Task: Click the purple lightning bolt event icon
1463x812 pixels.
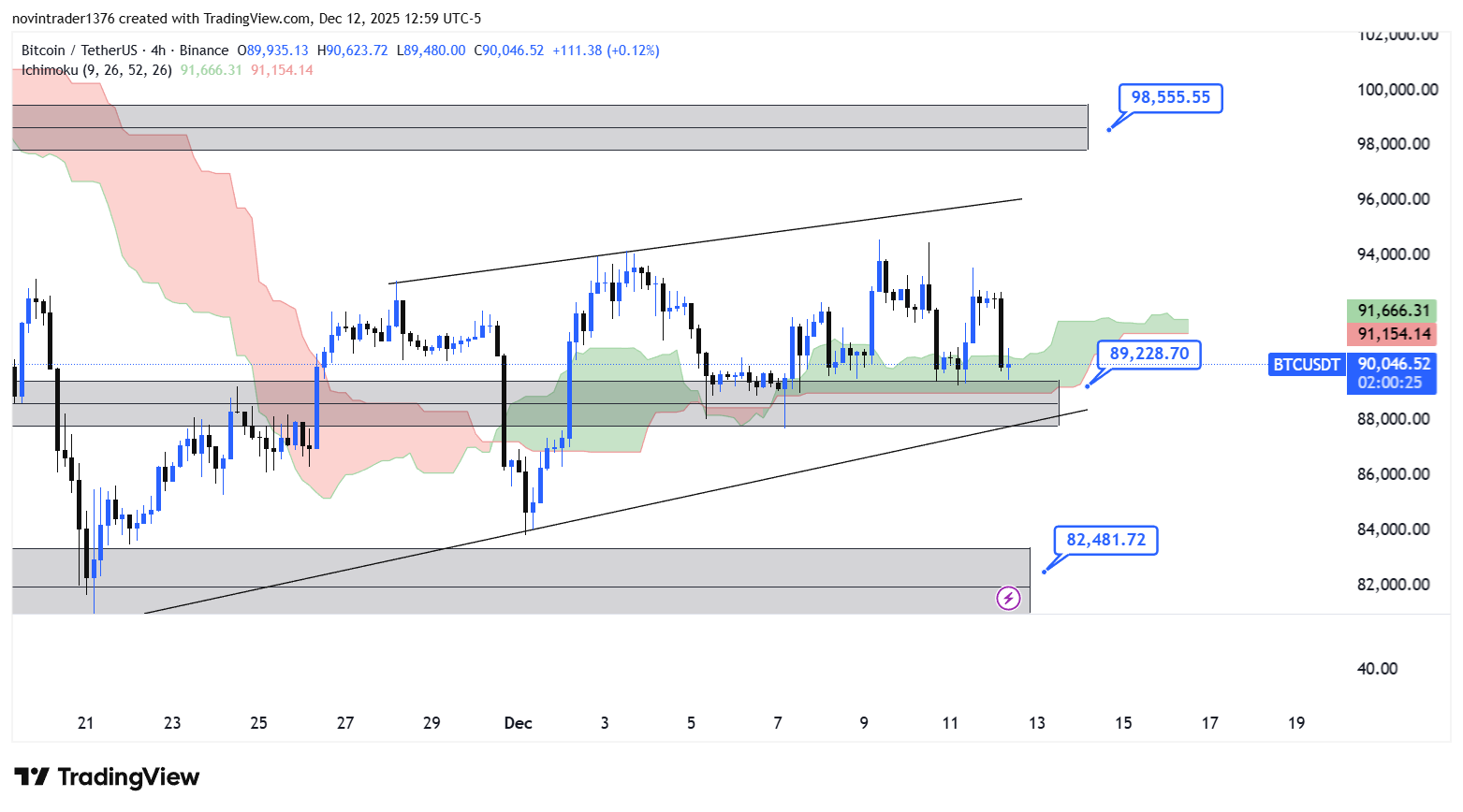Action: (x=1007, y=598)
